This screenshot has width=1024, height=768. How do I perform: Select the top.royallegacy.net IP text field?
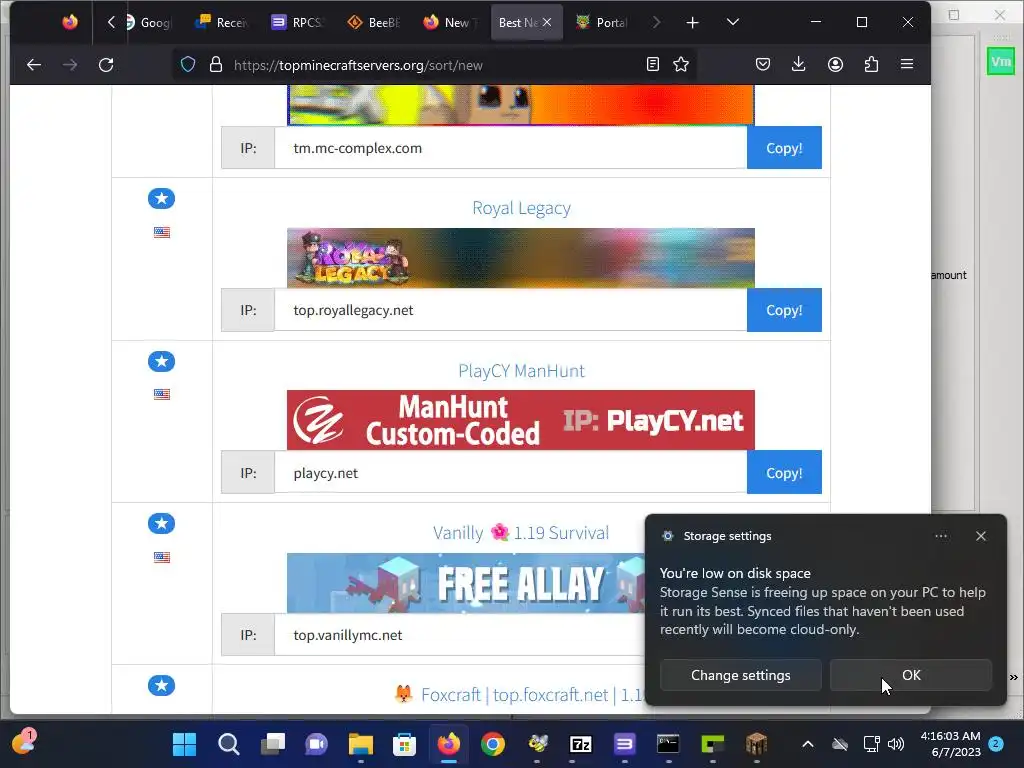click(510, 310)
